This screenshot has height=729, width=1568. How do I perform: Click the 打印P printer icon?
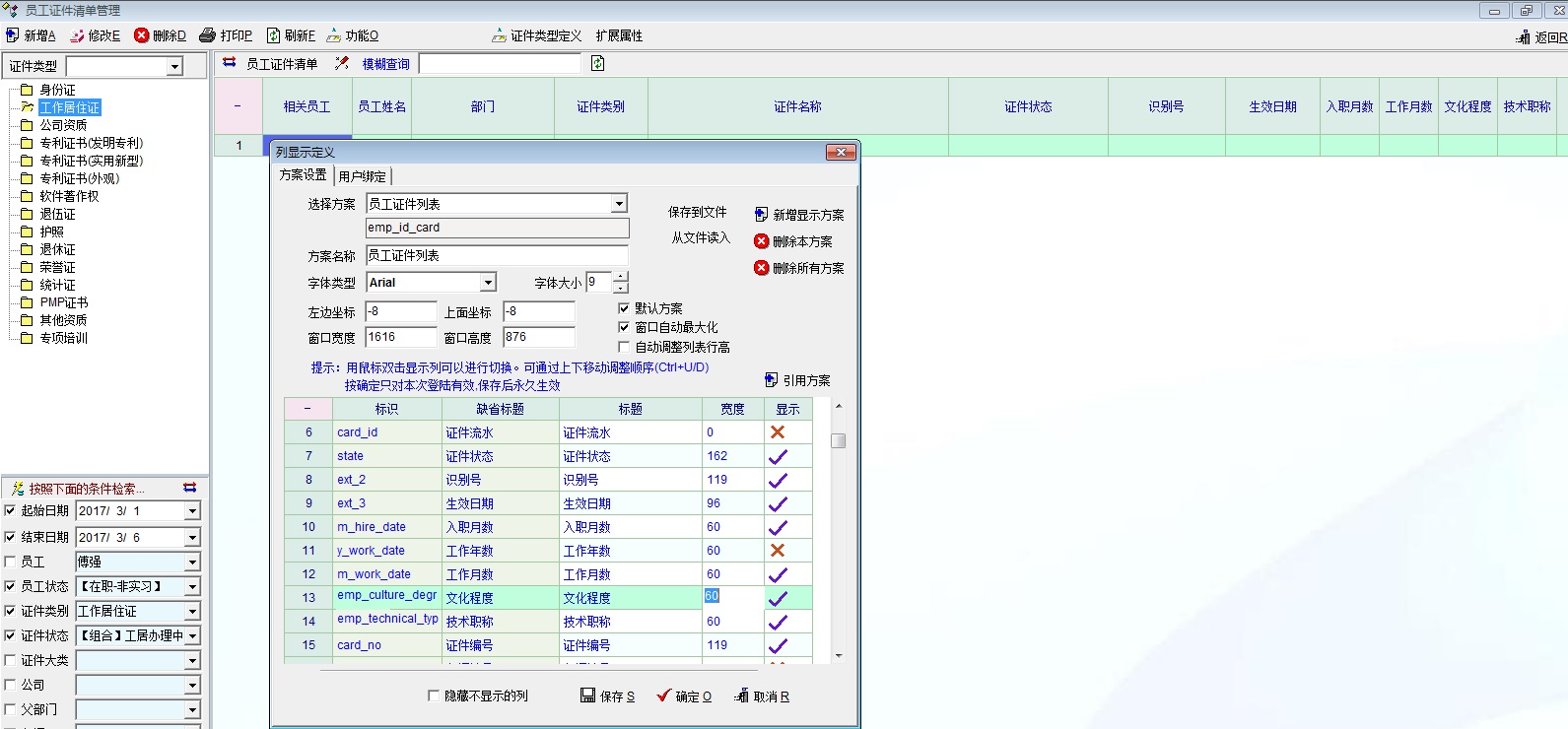pyautogui.click(x=207, y=35)
